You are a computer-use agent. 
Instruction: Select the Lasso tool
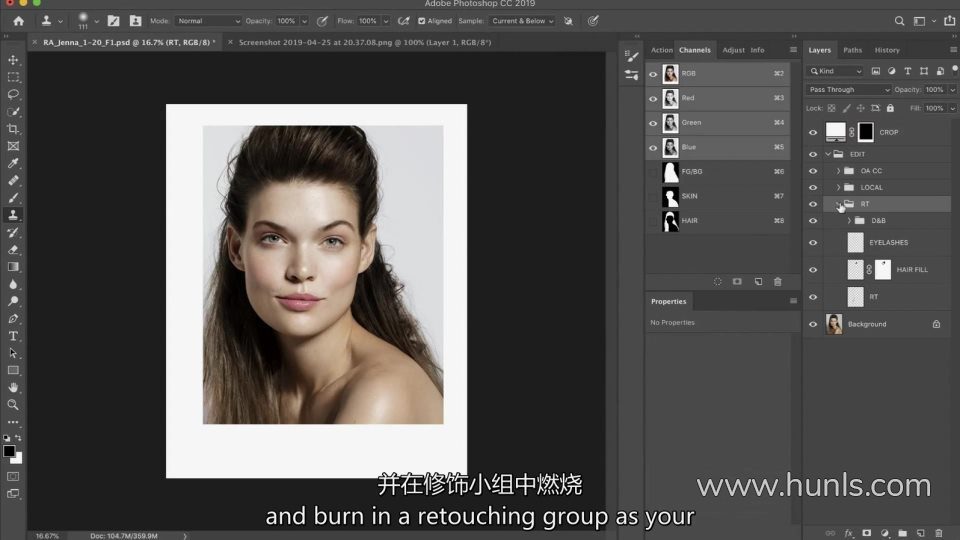coord(13,94)
